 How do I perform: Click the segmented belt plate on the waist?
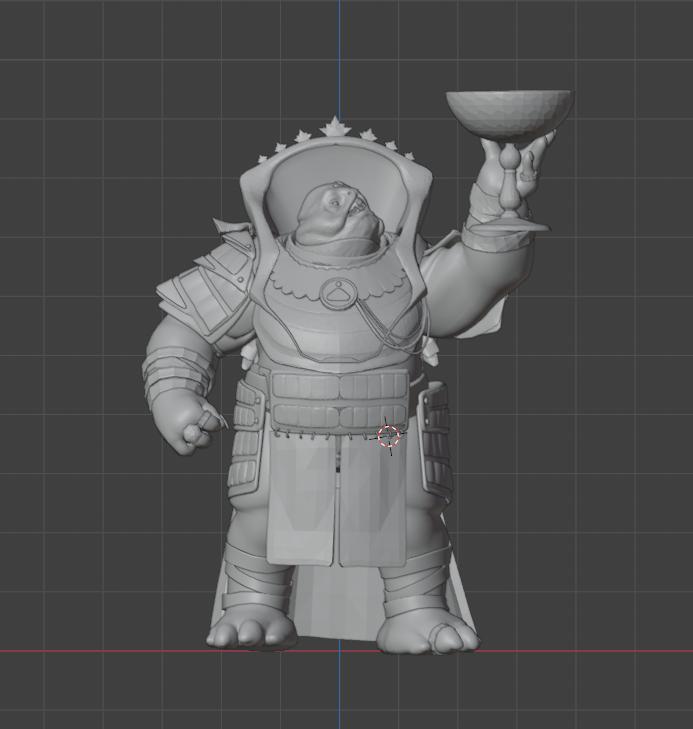[x=340, y=401]
